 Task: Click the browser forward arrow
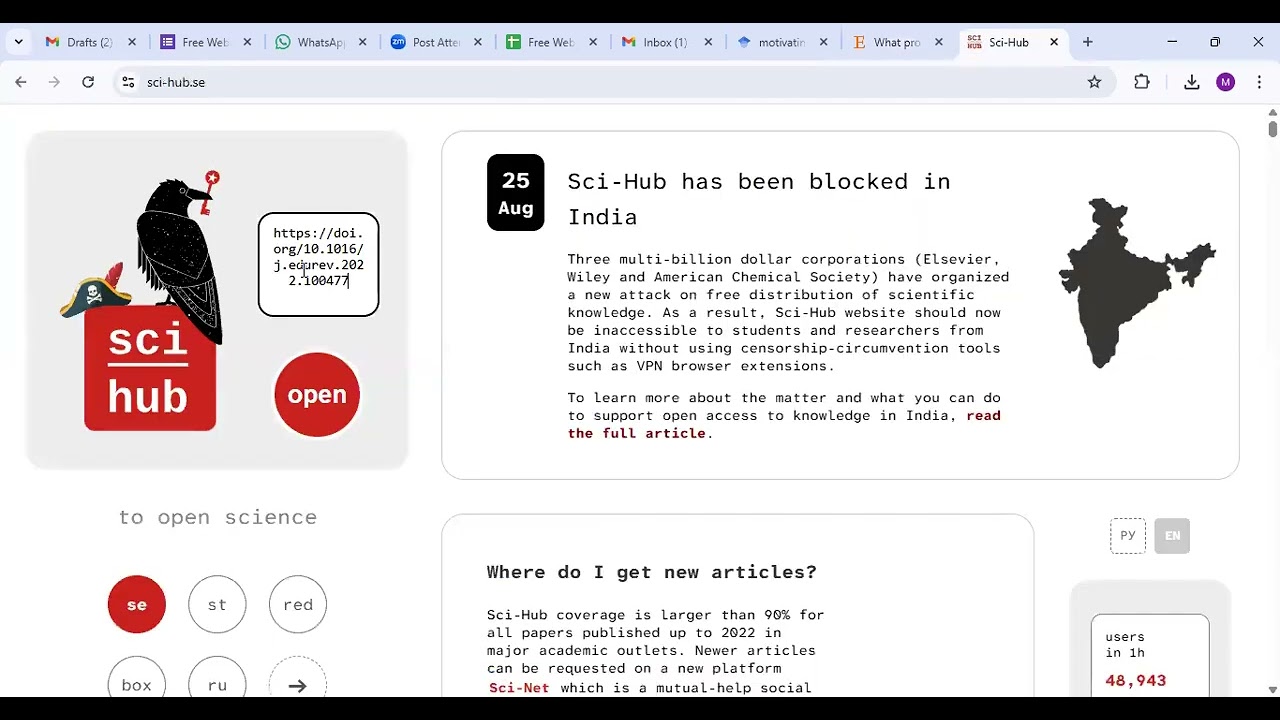pyautogui.click(x=55, y=82)
